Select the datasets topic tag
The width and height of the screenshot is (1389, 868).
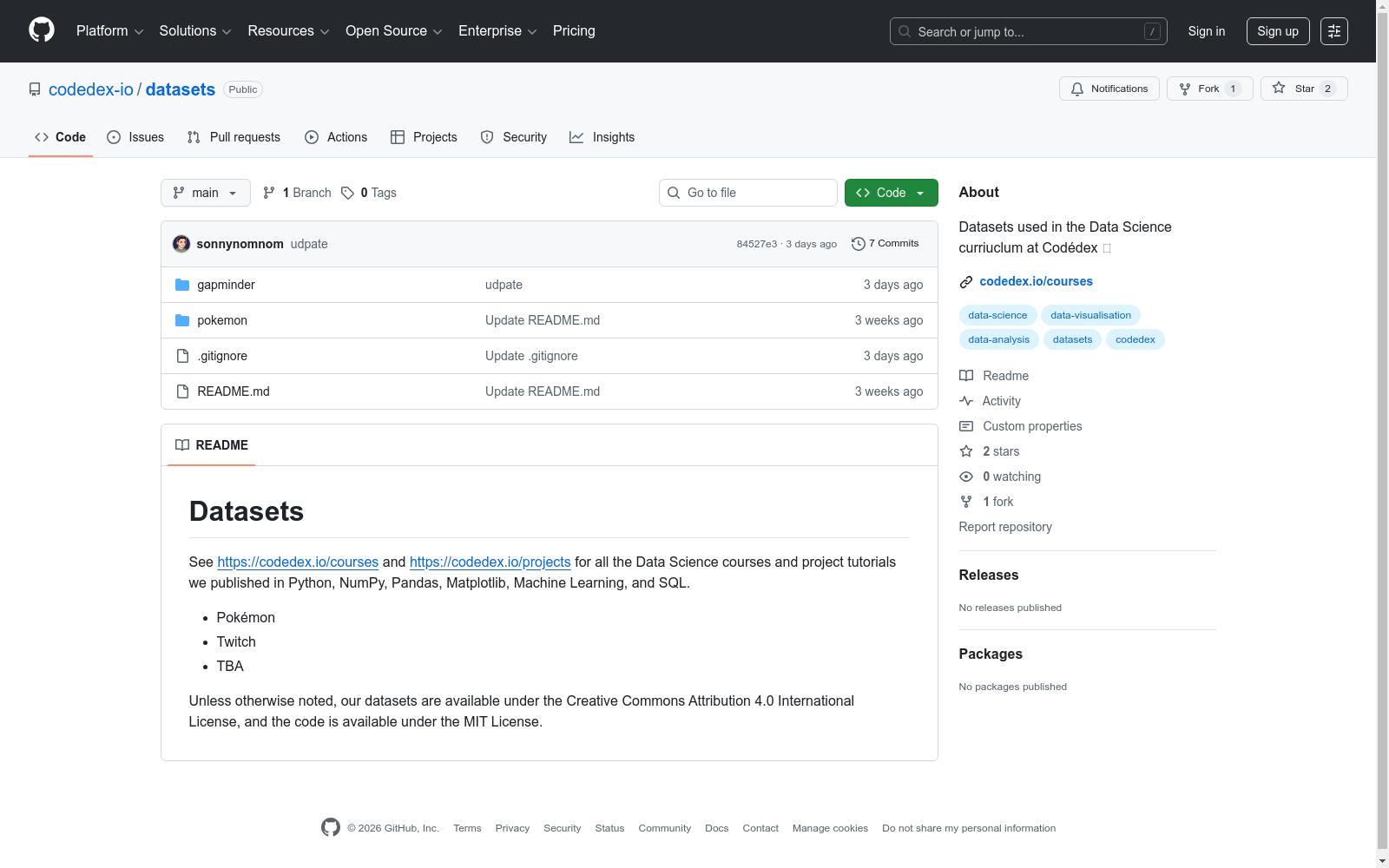(x=1073, y=339)
